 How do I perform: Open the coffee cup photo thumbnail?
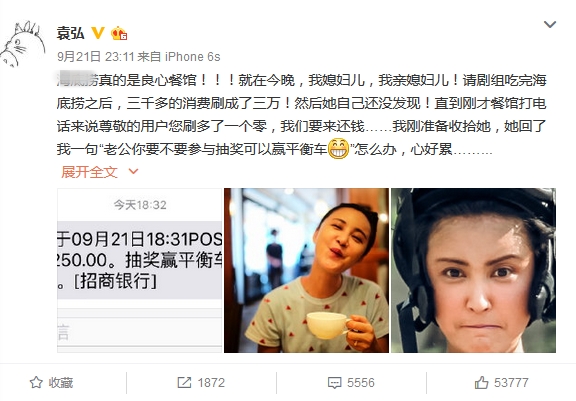pyautogui.click(x=306, y=271)
